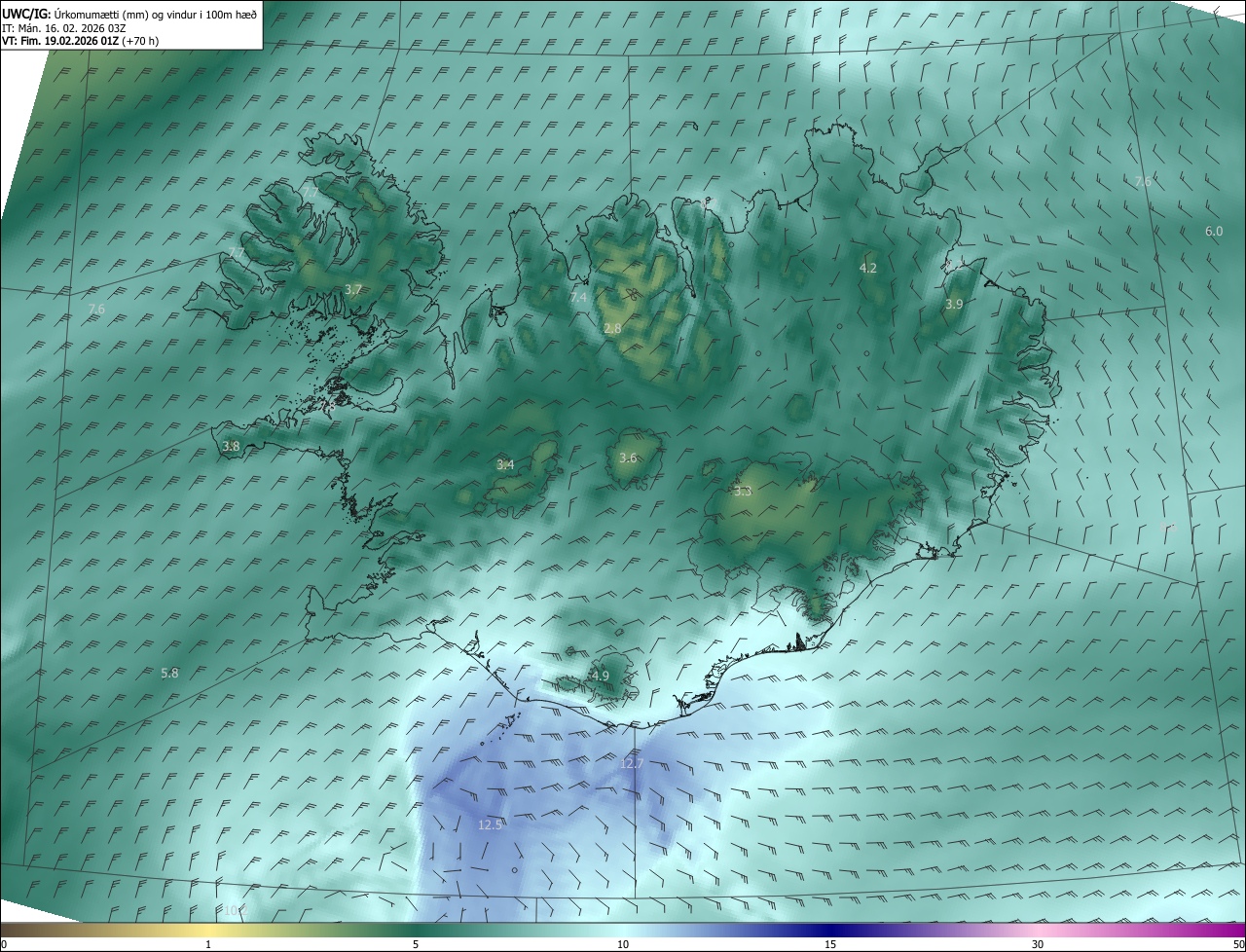1246x952 pixels.
Task: Click the colorbar tick label '1'
Action: coord(208,944)
